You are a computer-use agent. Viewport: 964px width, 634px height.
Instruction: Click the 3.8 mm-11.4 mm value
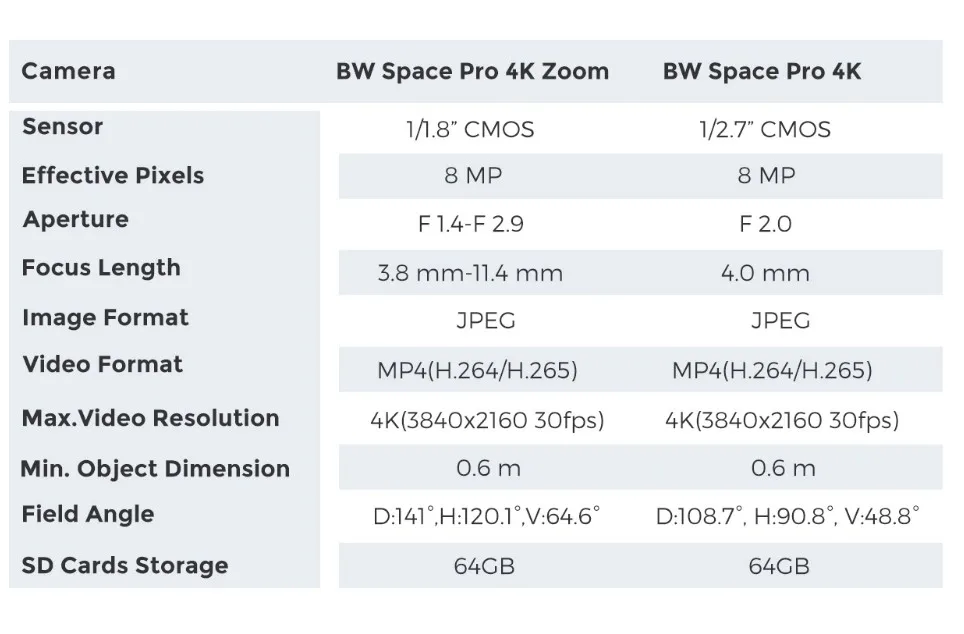470,273
